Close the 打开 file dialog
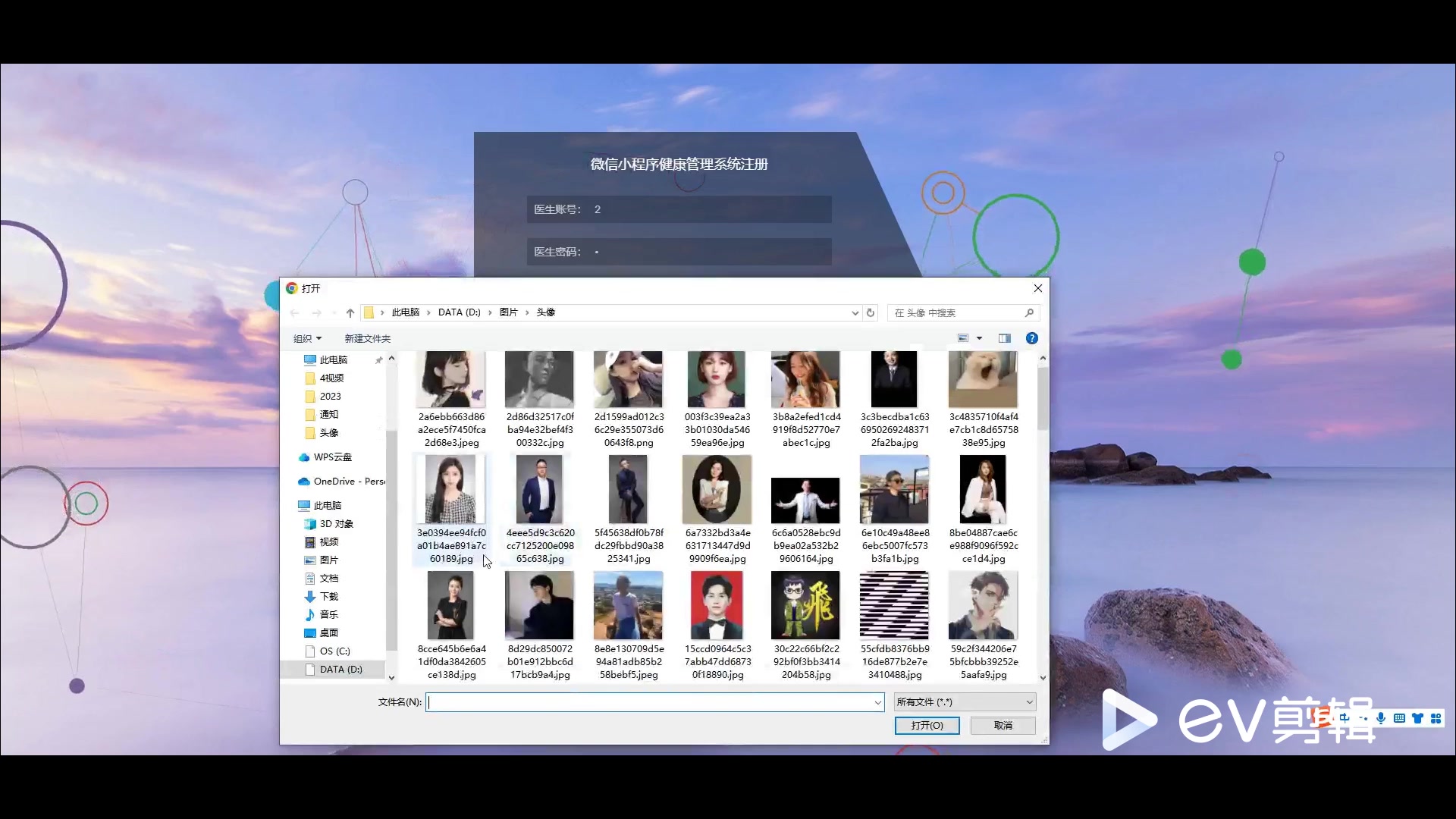Viewport: 1456px width, 819px height. [1038, 288]
